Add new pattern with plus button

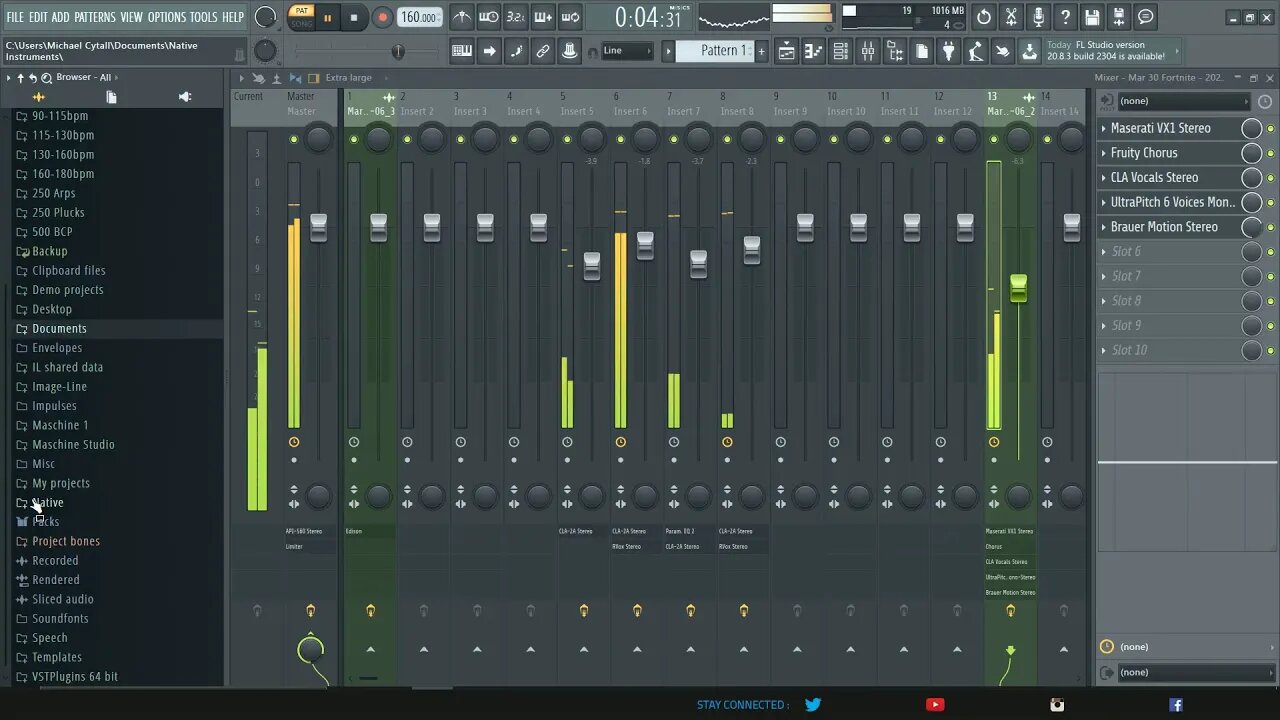tap(761, 51)
